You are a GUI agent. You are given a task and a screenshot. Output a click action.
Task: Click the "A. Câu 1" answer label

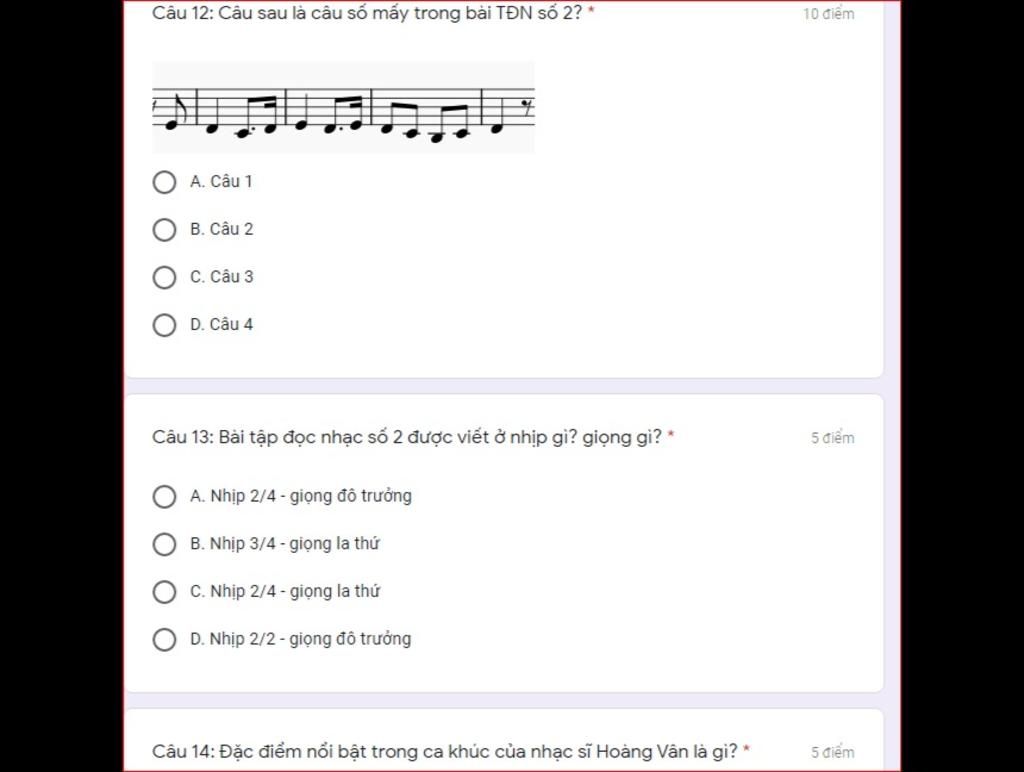pos(221,182)
